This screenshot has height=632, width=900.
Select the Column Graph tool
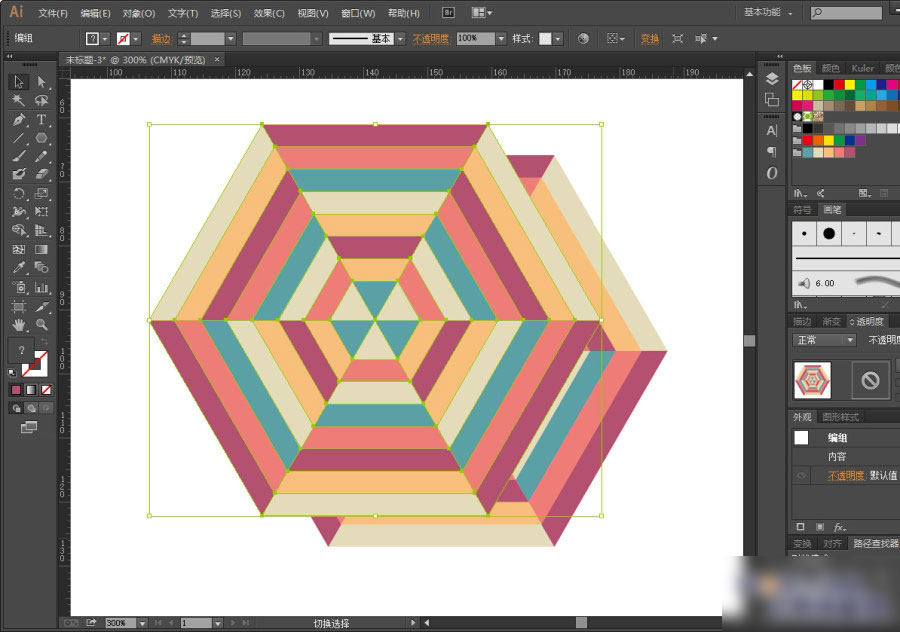41,287
